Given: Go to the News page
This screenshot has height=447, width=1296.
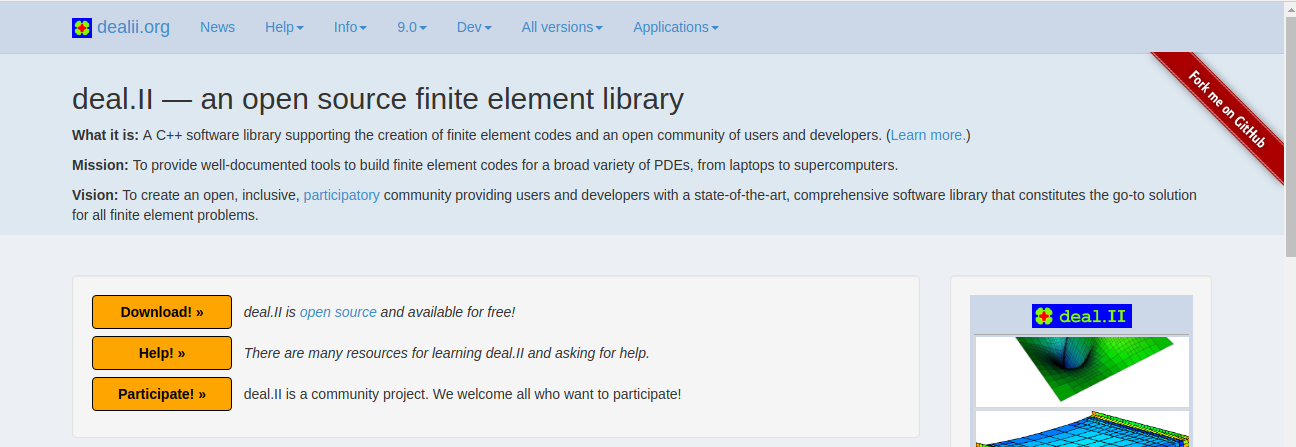Looking at the screenshot, I should point(217,27).
